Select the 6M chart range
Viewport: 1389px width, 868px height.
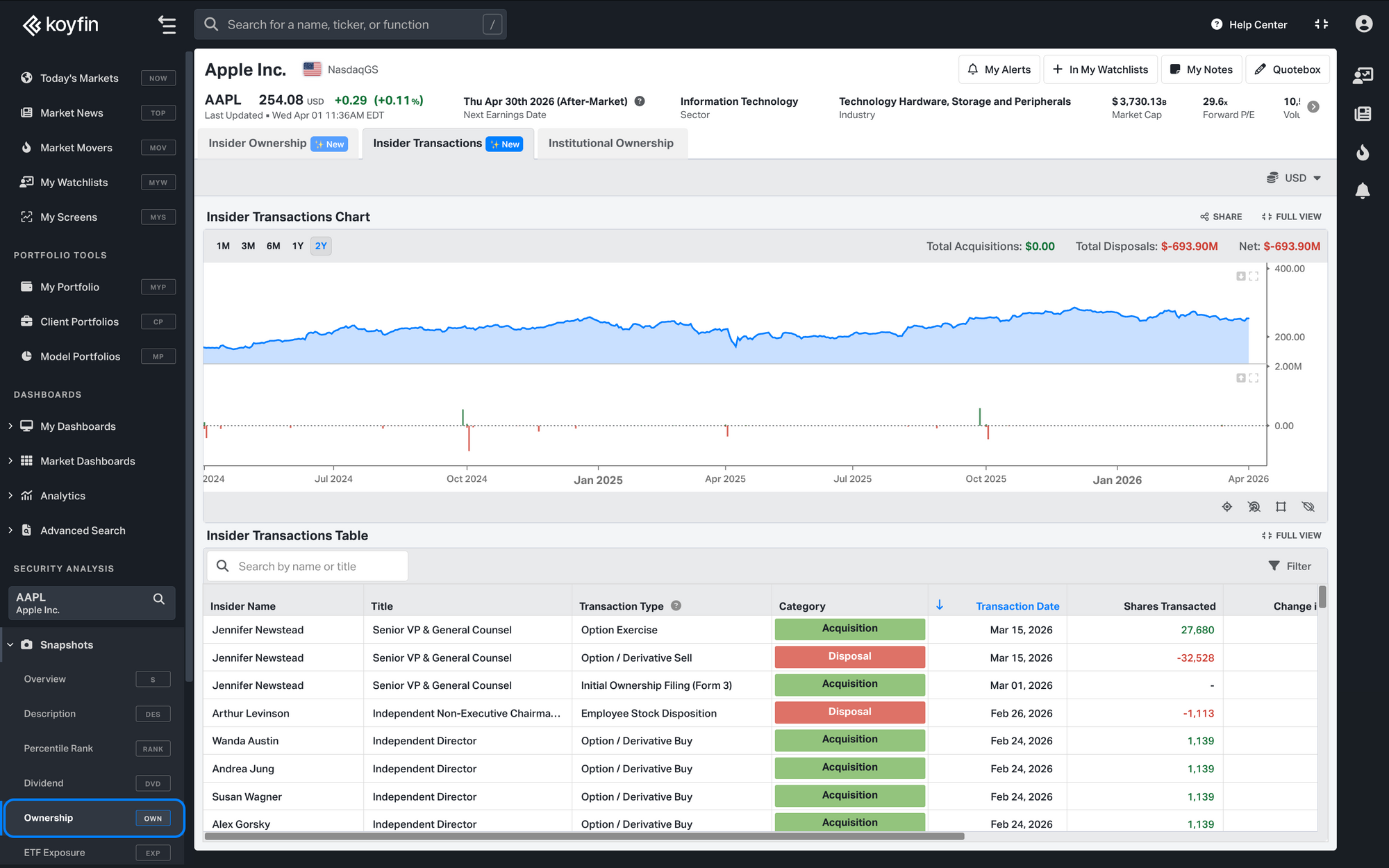[x=273, y=246]
